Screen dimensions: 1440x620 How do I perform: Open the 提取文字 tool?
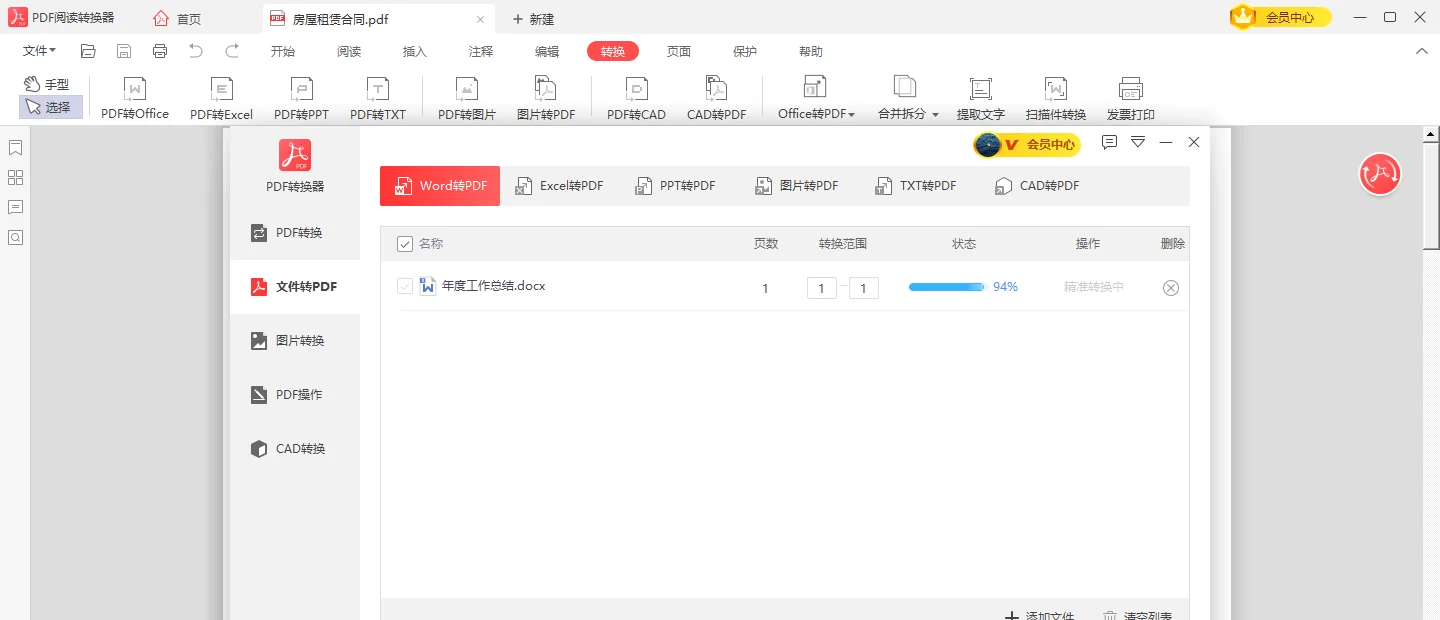pyautogui.click(x=980, y=99)
